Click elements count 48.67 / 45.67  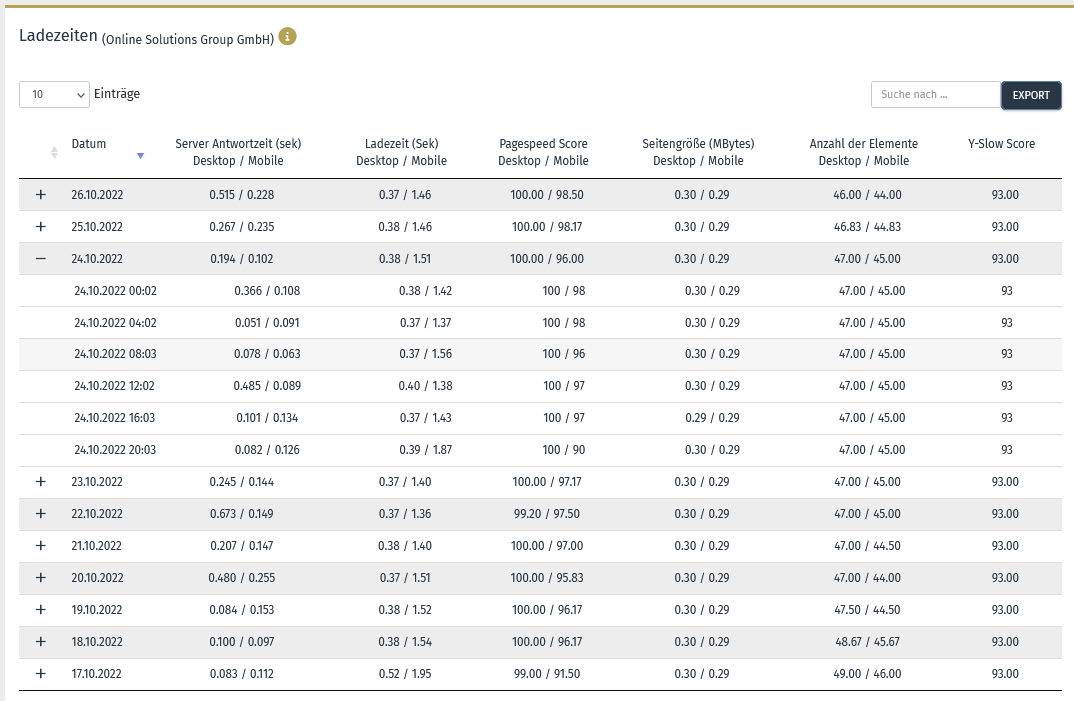tap(867, 642)
